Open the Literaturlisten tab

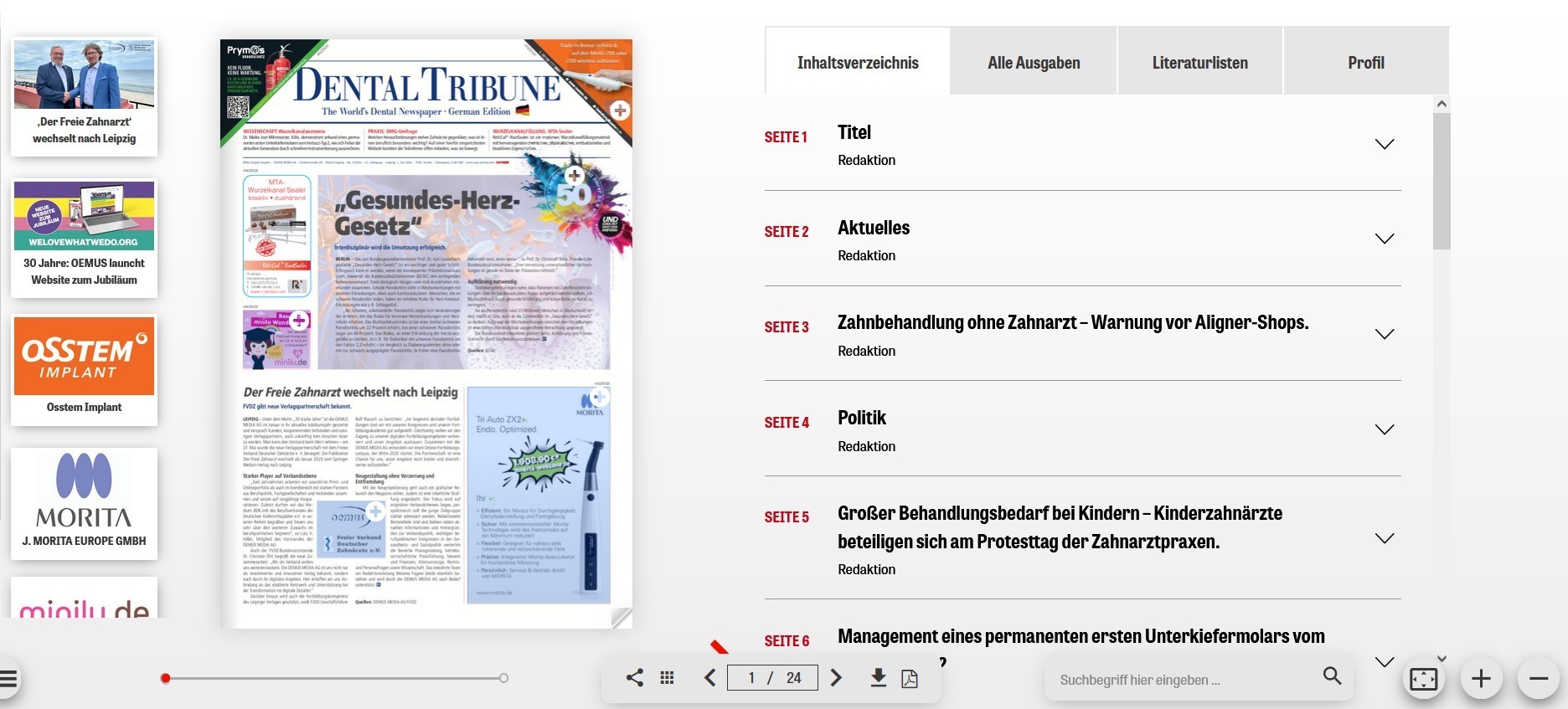point(1199,62)
